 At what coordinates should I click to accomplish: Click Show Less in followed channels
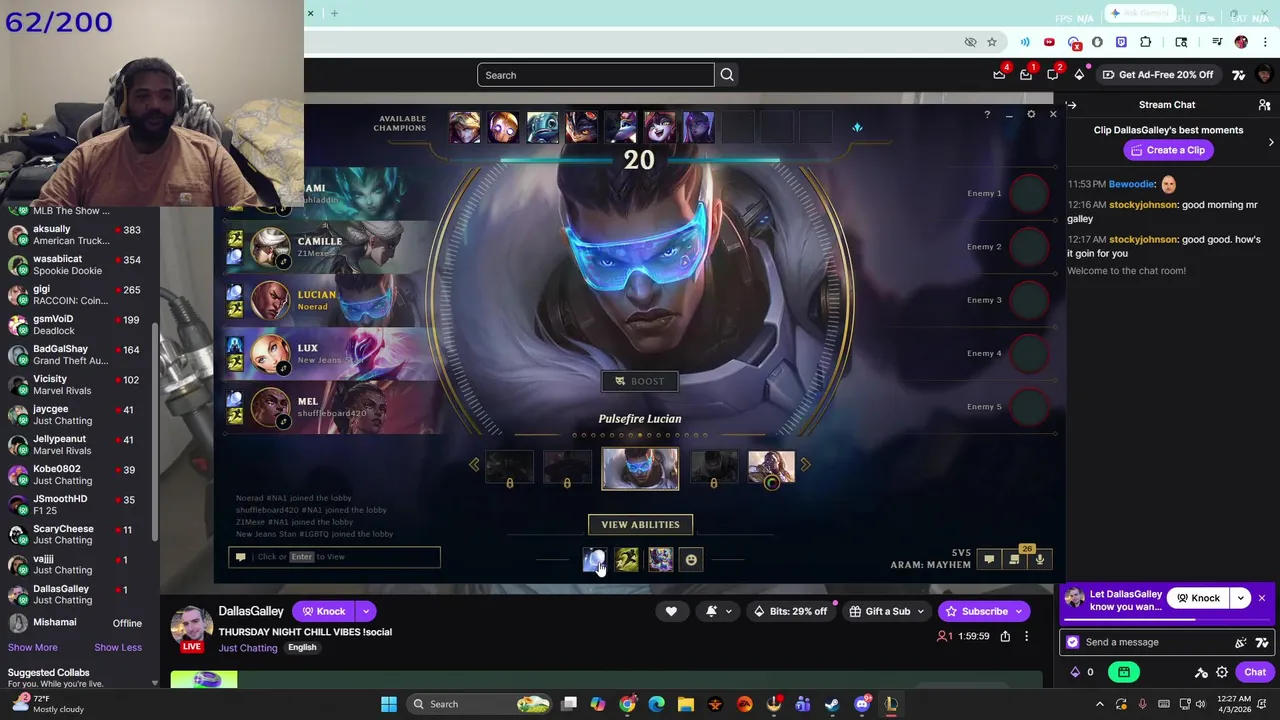tap(118, 647)
